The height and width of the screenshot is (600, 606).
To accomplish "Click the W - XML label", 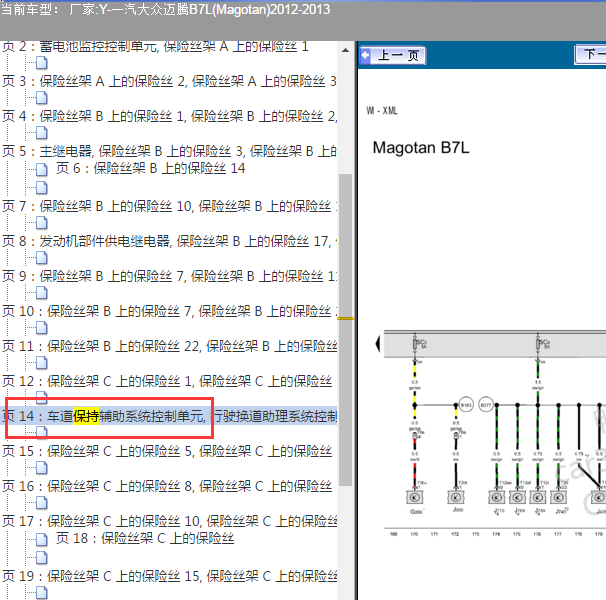I will (x=382, y=111).
